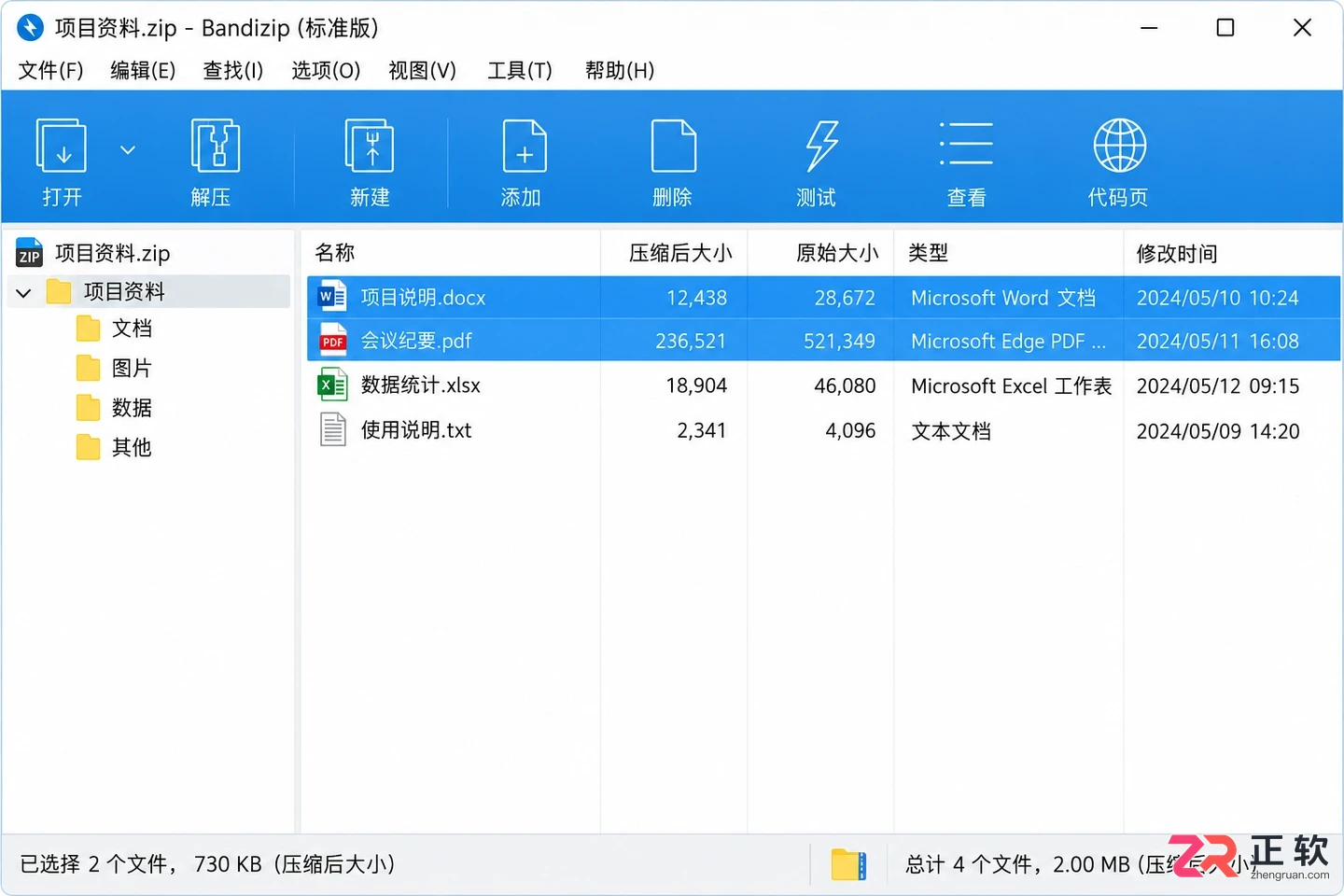Click the Code page (代码页) globe icon
1344x896 pixels.
[1119, 146]
